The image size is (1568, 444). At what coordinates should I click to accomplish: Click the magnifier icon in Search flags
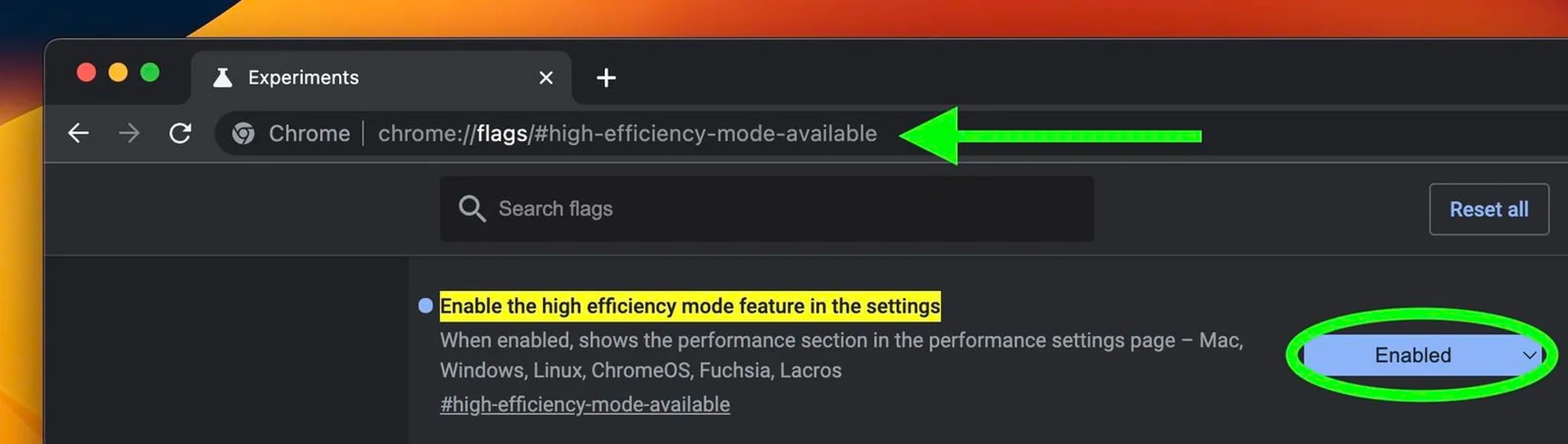tap(472, 208)
